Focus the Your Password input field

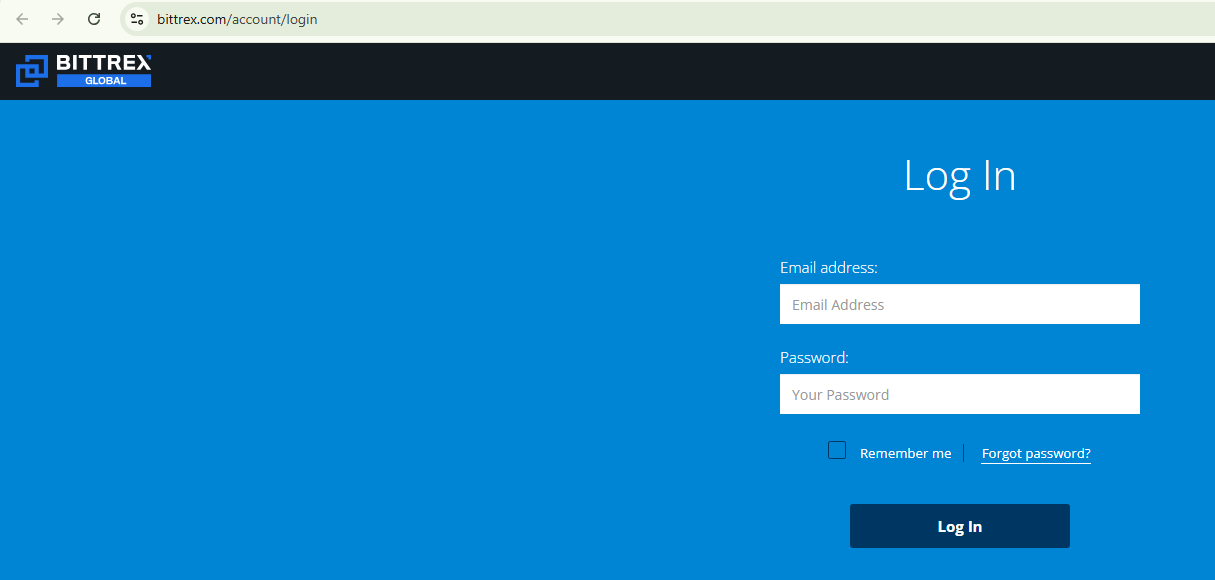coord(959,394)
